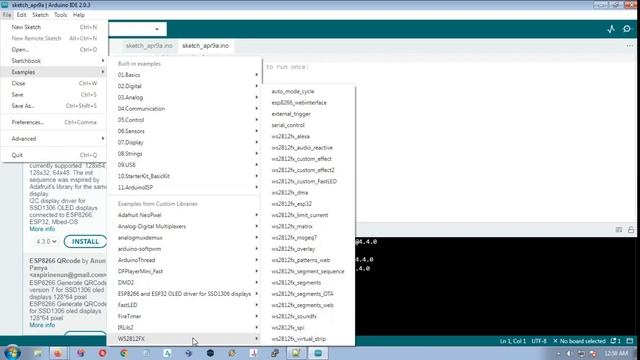Open serial_control example
This screenshot has width=640, height=360.
coord(308,125)
